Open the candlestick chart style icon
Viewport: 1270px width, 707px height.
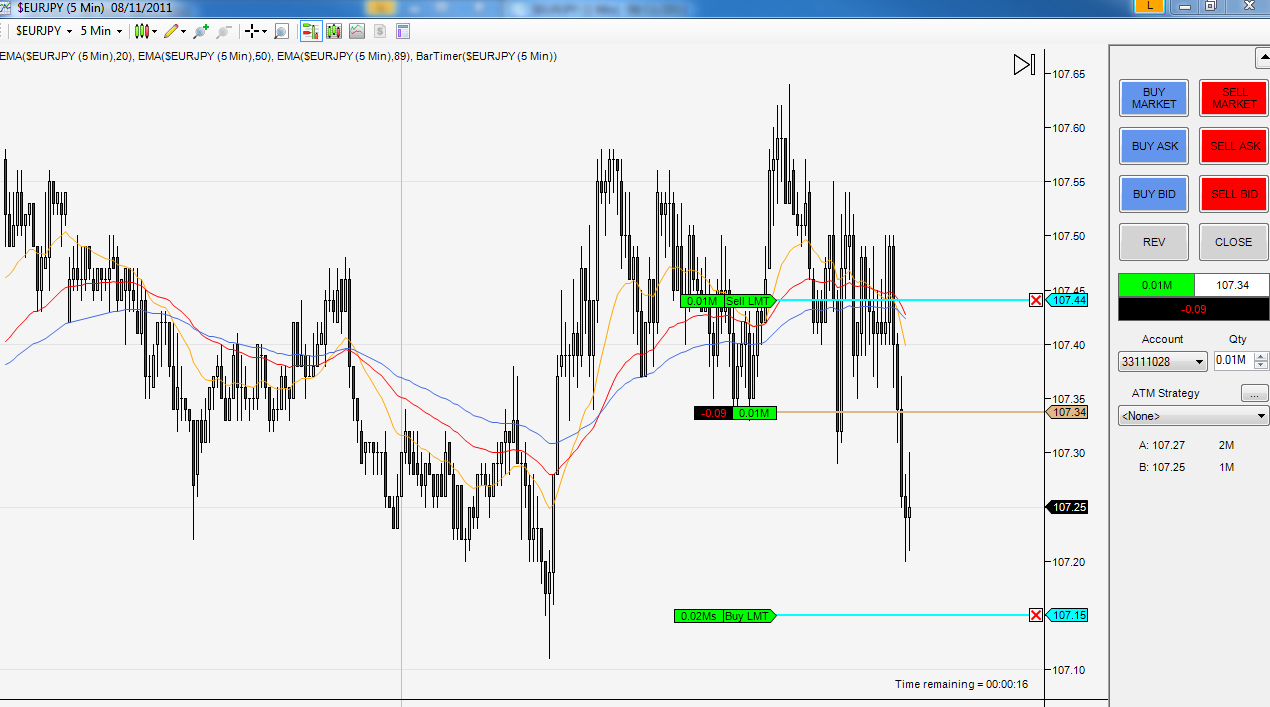point(142,31)
